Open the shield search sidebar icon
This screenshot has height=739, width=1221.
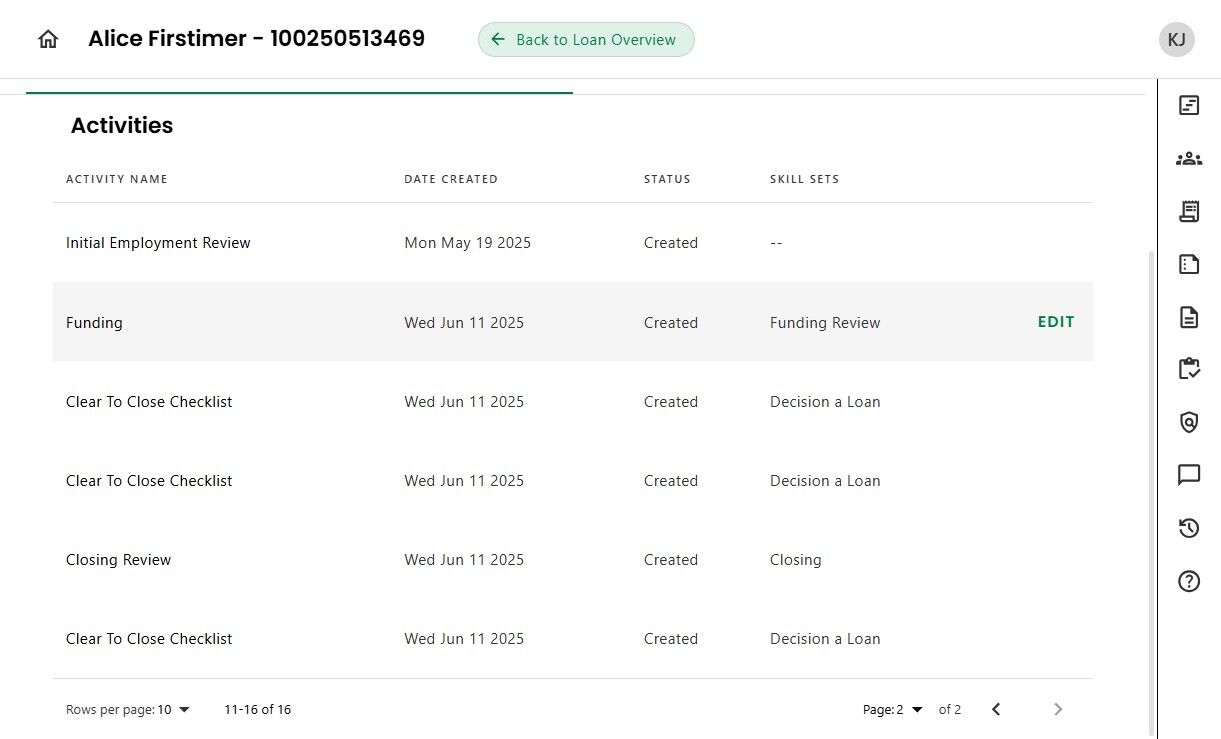click(x=1189, y=422)
